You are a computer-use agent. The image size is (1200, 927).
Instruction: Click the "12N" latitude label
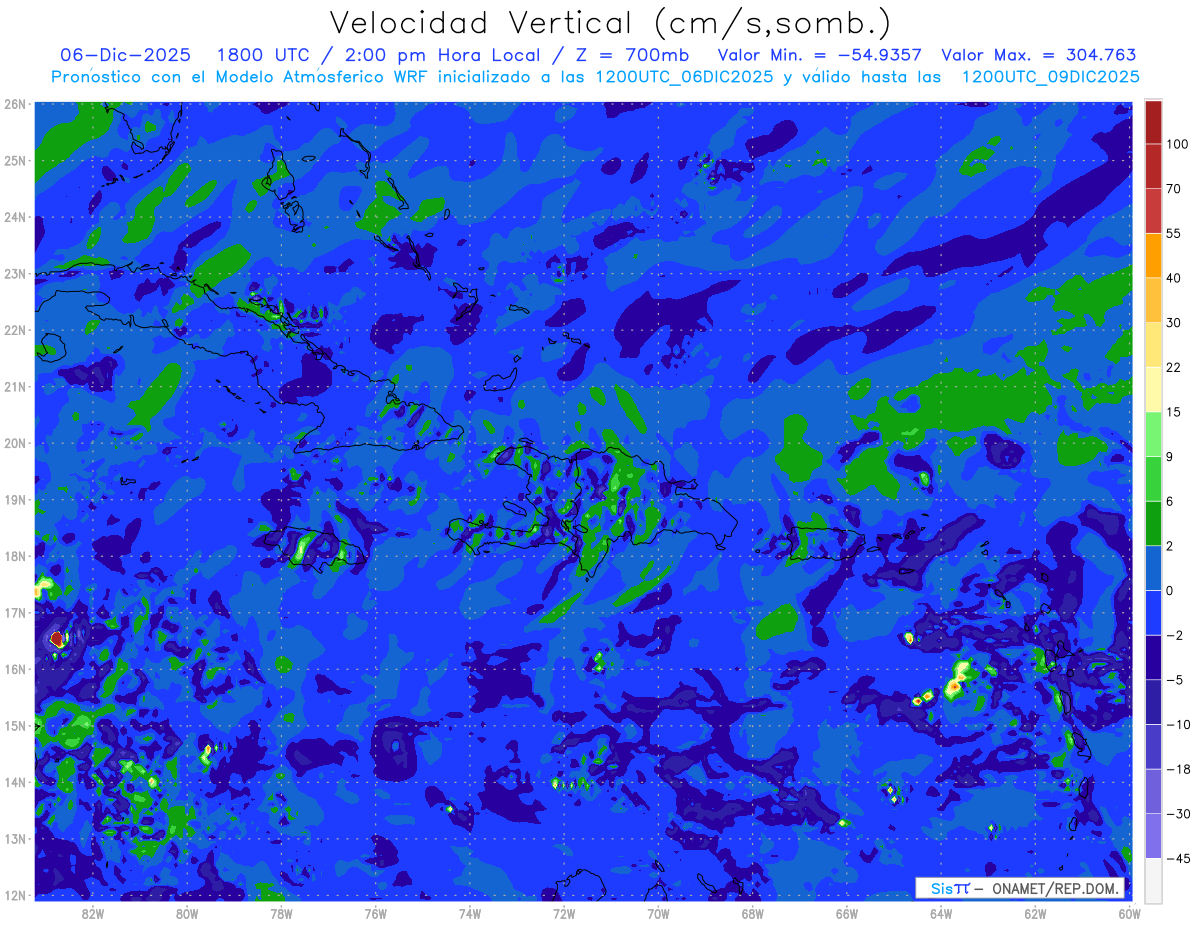tap(15, 895)
